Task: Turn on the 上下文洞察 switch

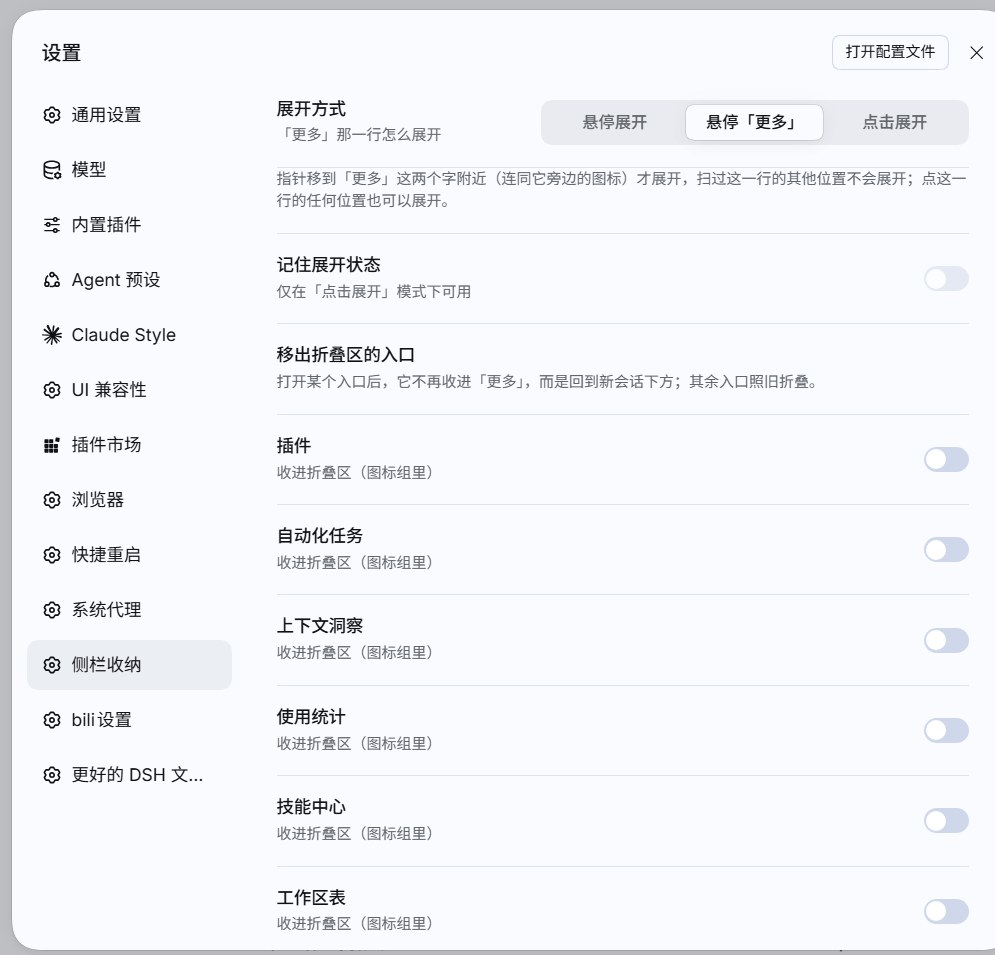Action: [x=946, y=640]
